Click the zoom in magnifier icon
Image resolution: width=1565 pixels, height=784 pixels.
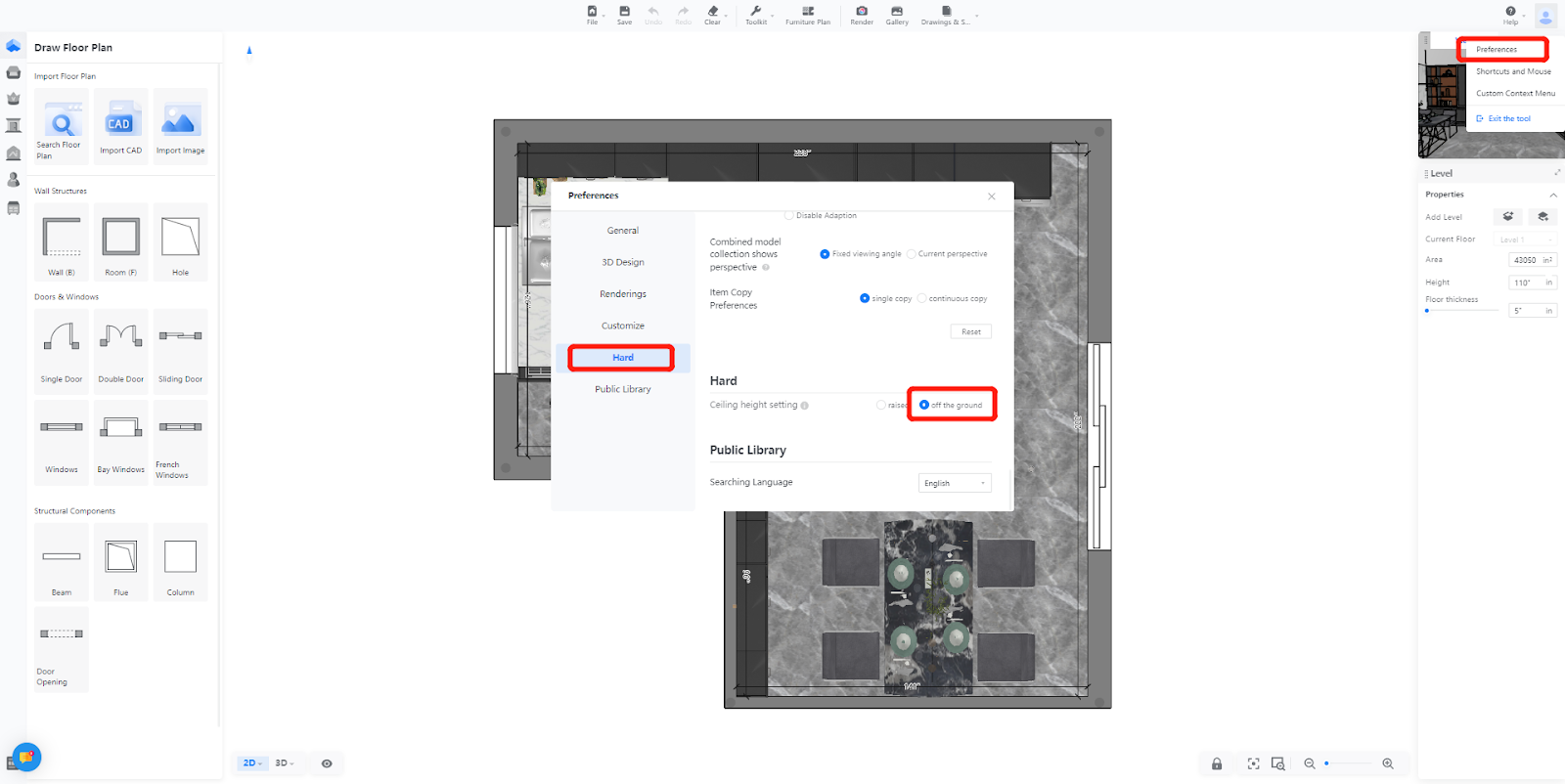[x=1387, y=763]
